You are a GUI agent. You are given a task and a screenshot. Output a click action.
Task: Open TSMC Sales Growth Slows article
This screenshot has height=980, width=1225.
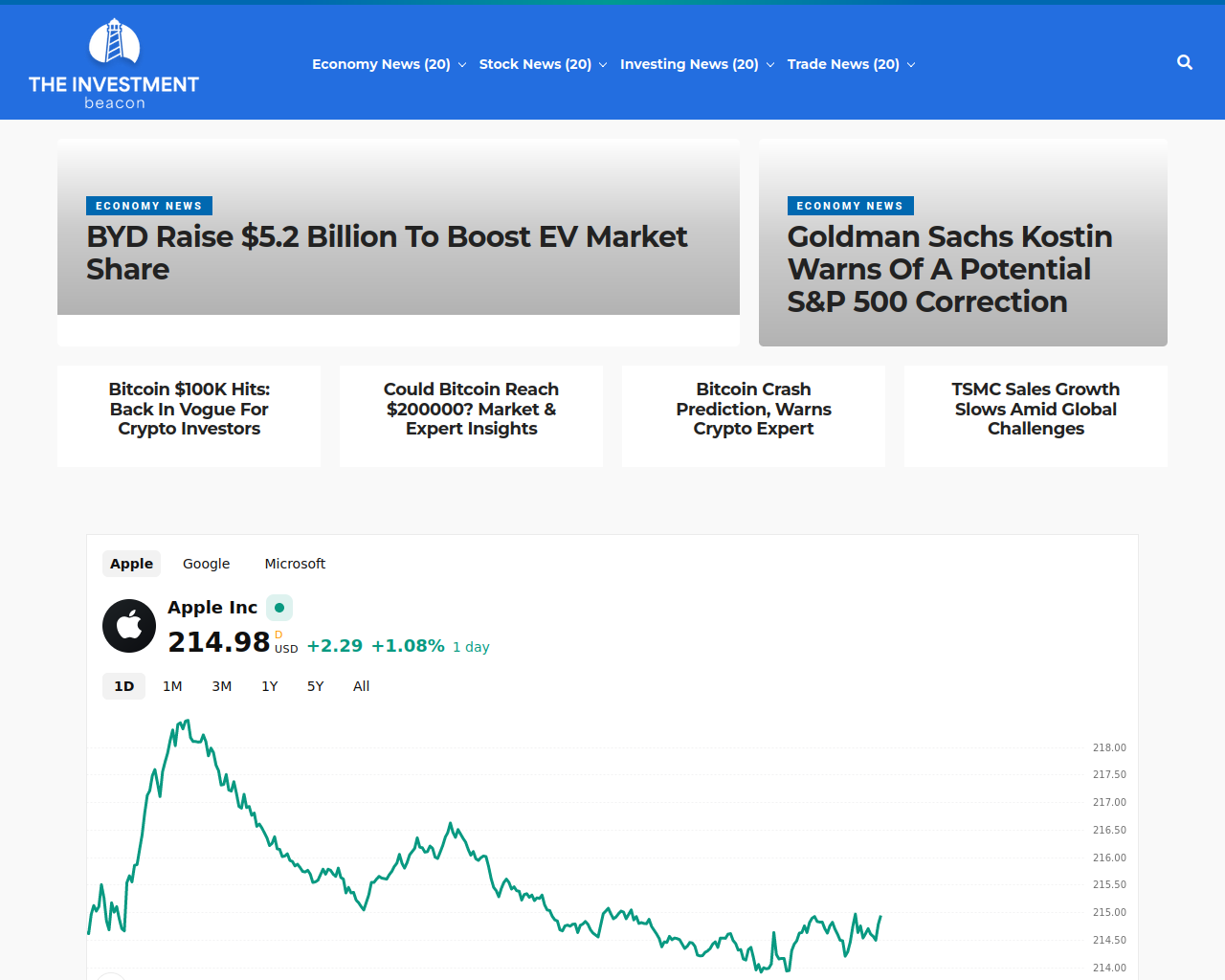pos(1036,409)
